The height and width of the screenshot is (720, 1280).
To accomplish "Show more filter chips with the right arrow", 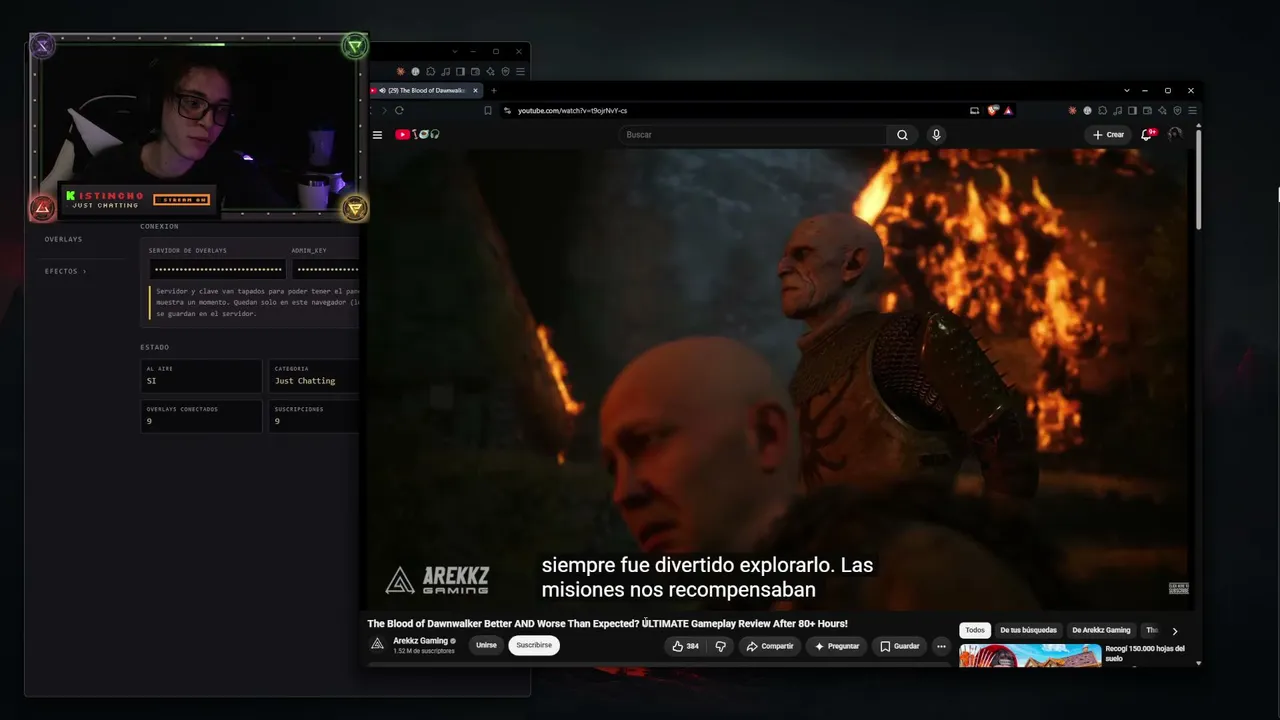I will coord(1175,631).
